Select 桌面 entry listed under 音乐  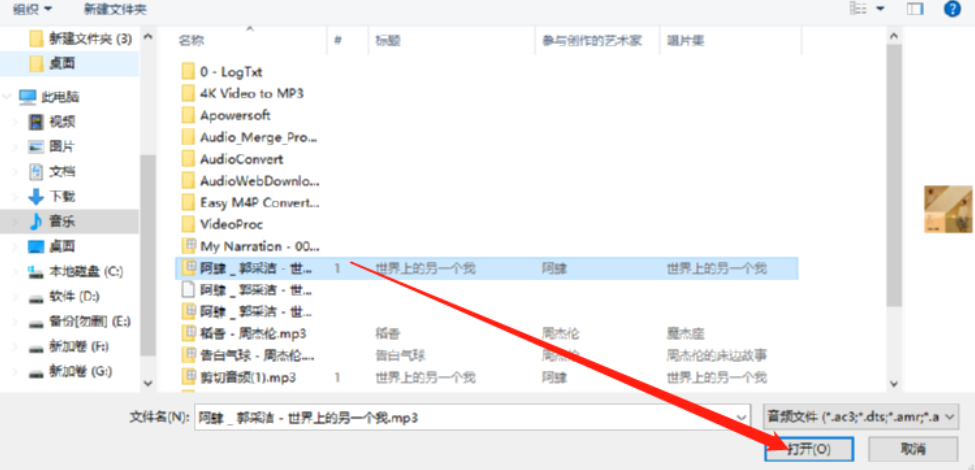coord(62,246)
